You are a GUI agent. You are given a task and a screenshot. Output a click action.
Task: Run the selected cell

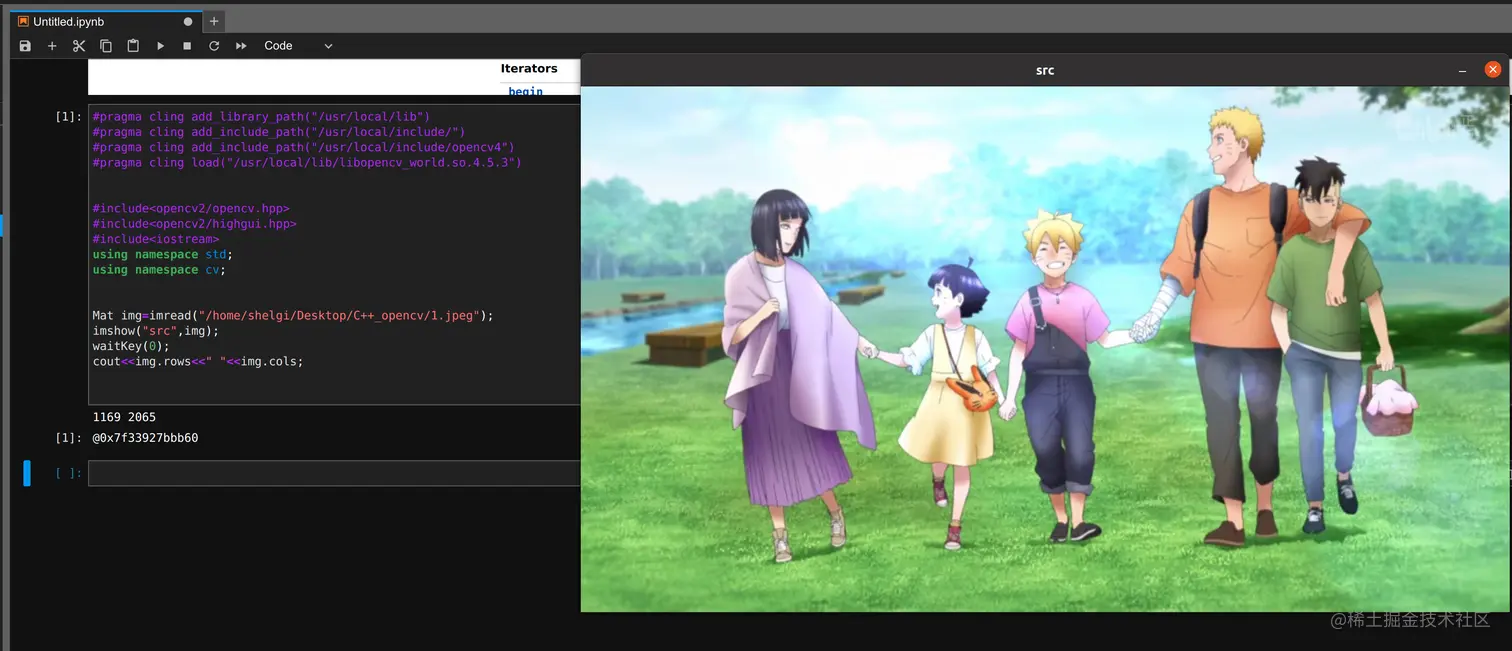click(x=160, y=46)
